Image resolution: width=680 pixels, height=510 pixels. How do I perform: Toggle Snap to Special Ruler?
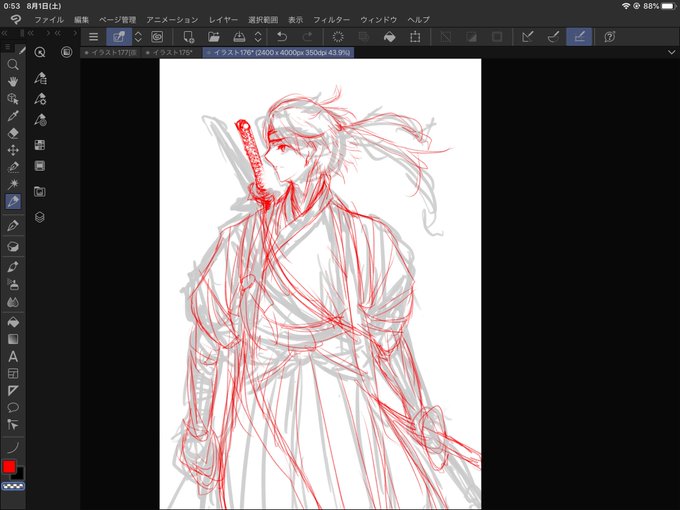[553, 37]
